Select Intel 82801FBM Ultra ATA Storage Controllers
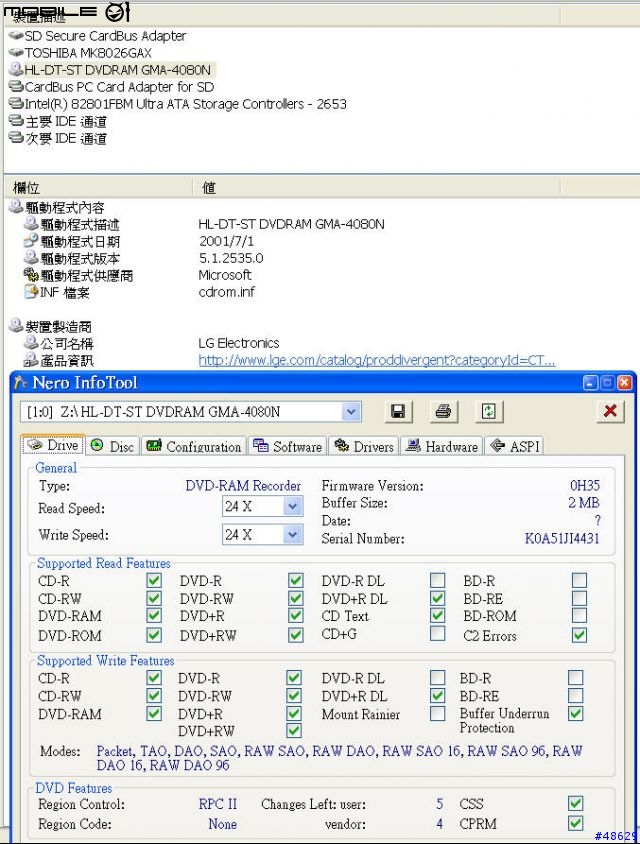Image resolution: width=640 pixels, height=844 pixels. click(186, 104)
